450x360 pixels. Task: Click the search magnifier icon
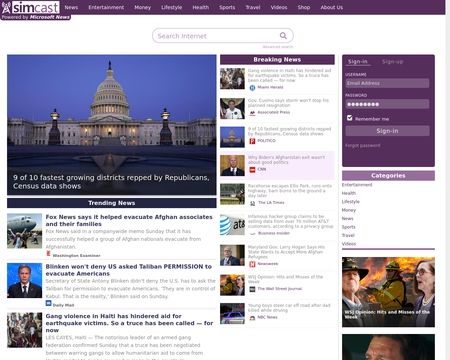coord(283,36)
